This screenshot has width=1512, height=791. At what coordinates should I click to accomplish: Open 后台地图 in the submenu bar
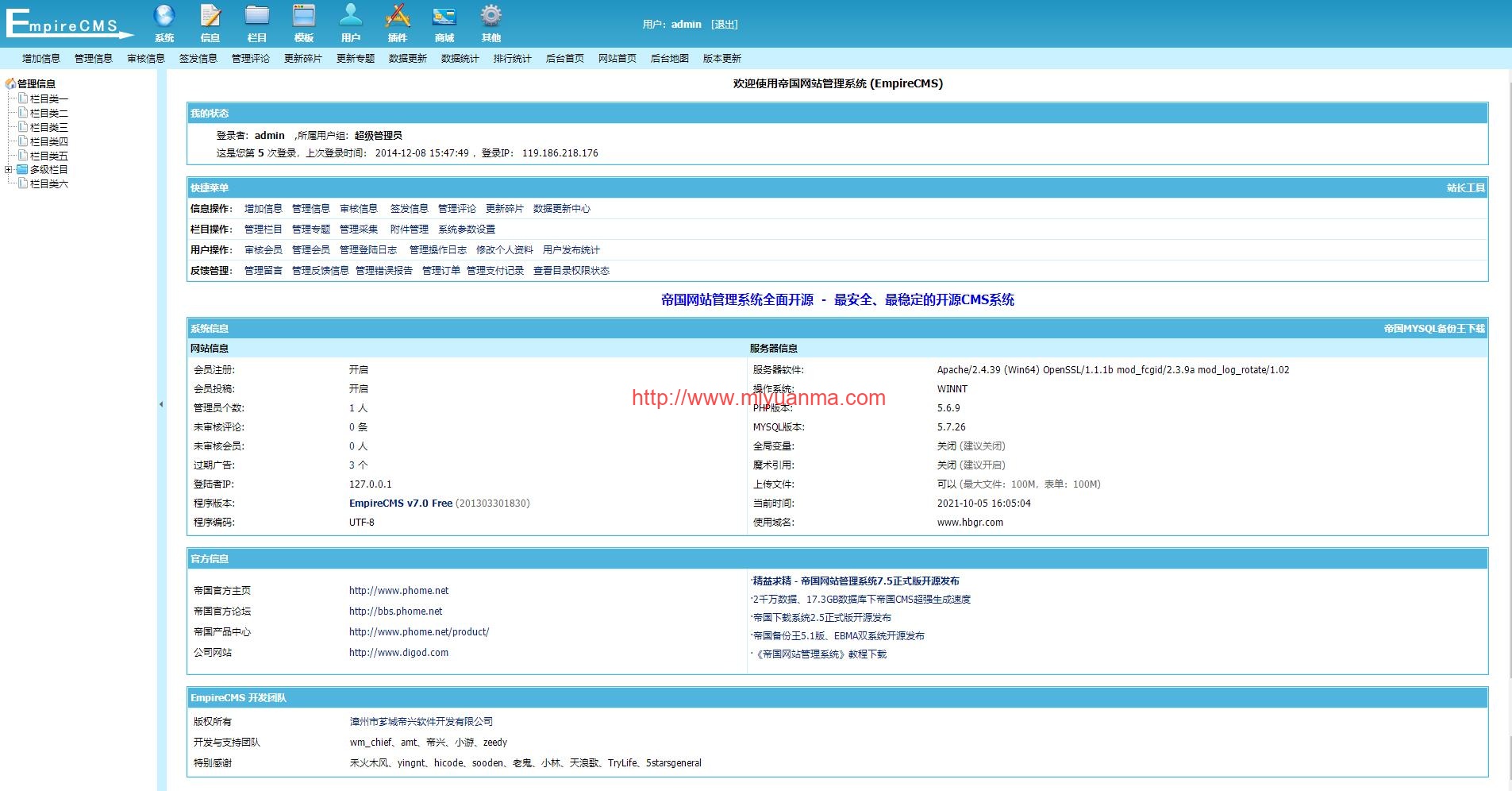pos(670,59)
